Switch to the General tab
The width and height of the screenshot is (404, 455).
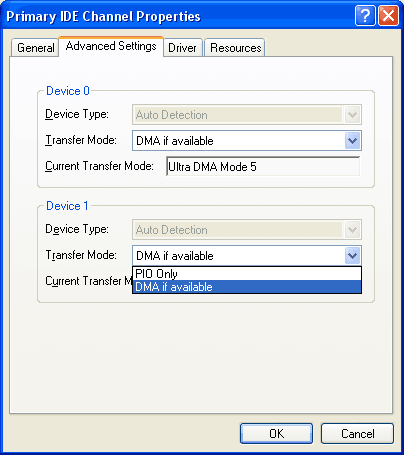pyautogui.click(x=35, y=48)
